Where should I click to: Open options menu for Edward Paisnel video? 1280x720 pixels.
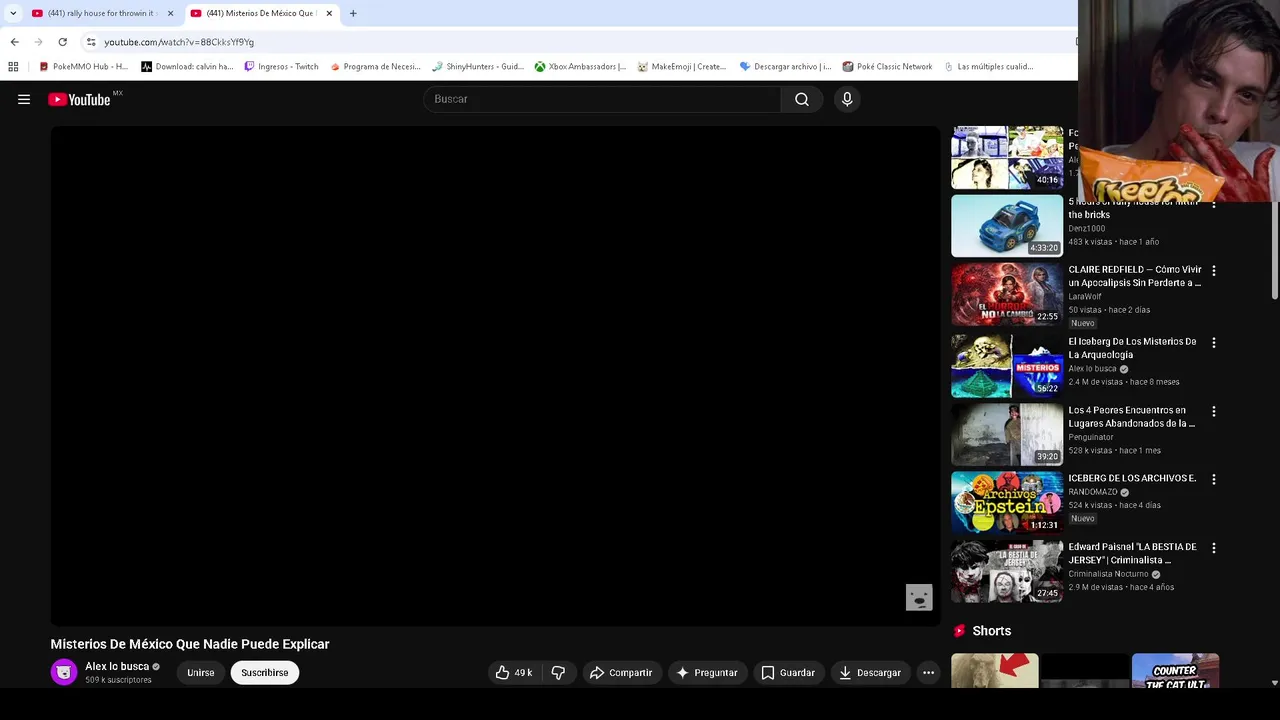point(1214,548)
